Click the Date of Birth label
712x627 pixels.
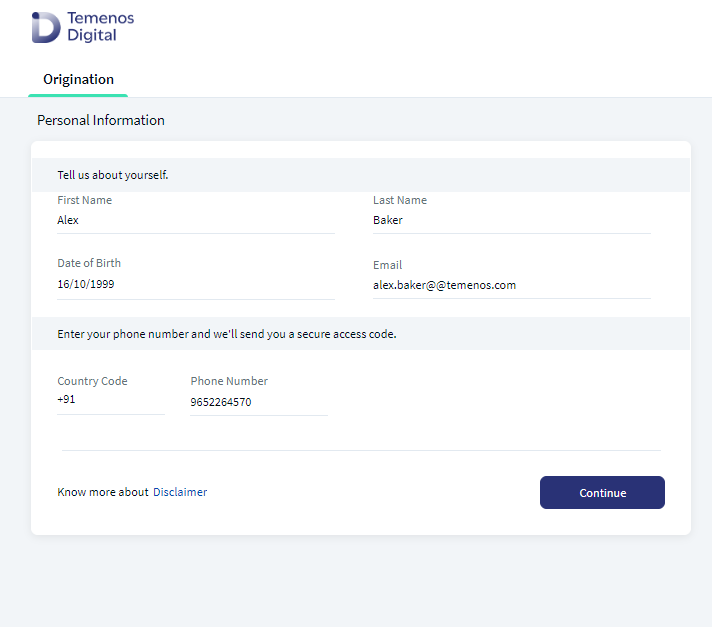89,263
